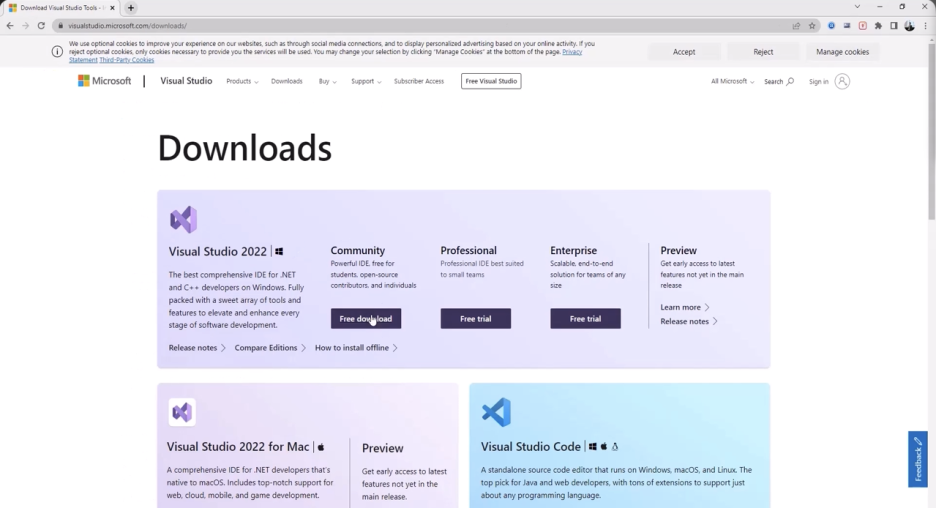This screenshot has width=936, height=508.
Task: Open the Third-Party Cookies link
Action: coord(127,60)
